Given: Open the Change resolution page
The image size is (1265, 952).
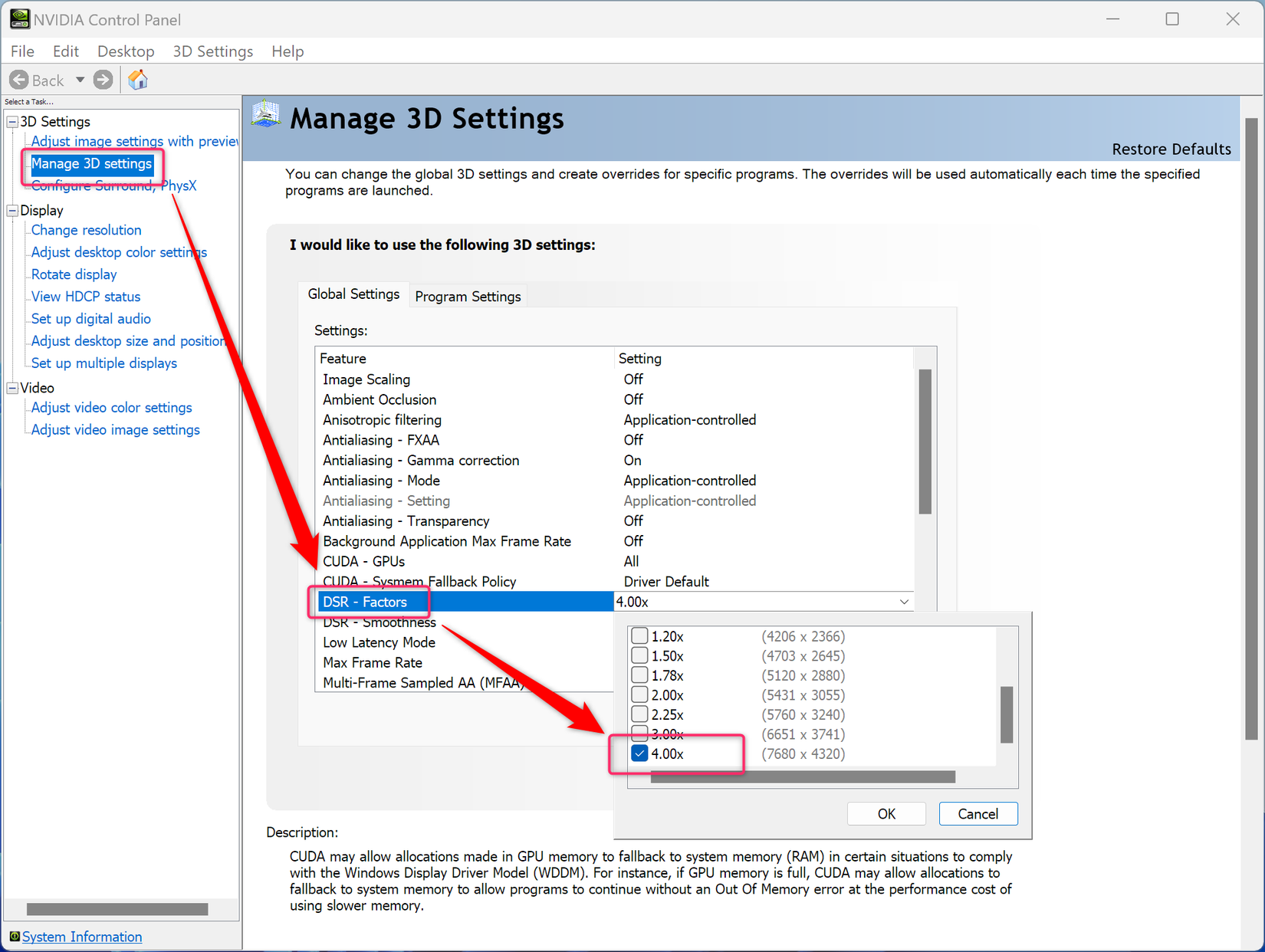Looking at the screenshot, I should pyautogui.click(x=85, y=229).
